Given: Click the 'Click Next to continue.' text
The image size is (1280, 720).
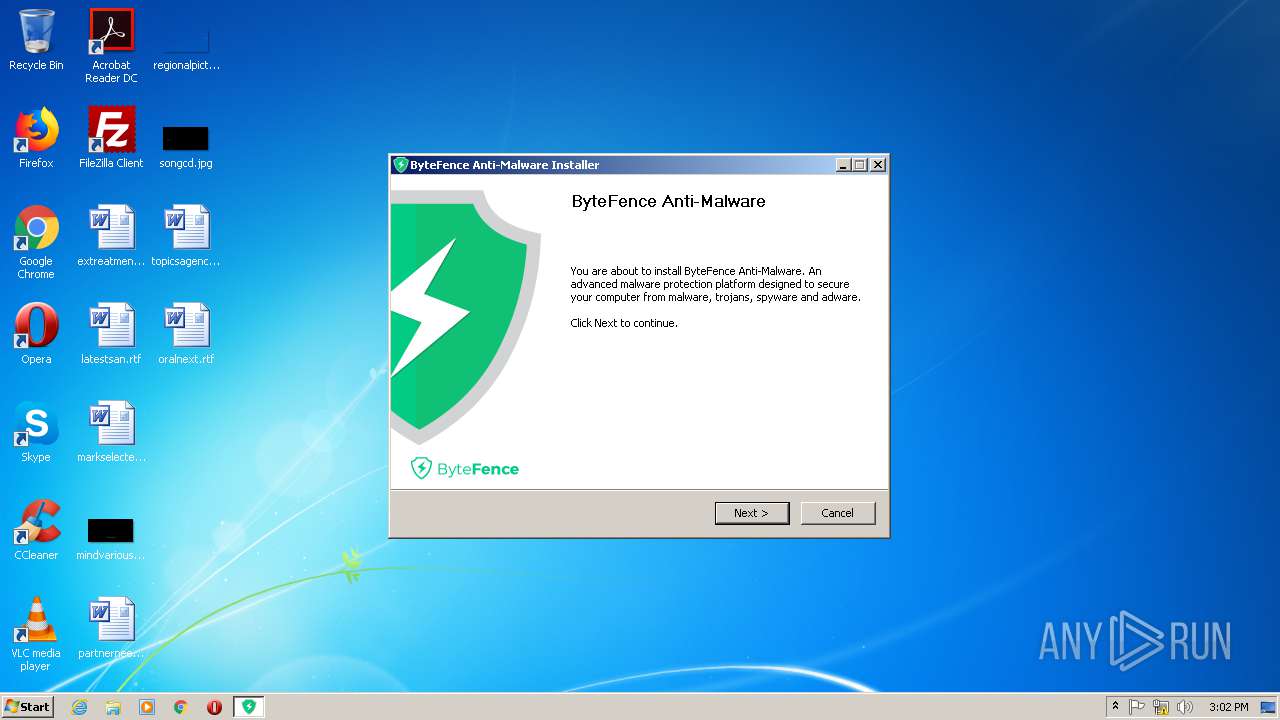Looking at the screenshot, I should coord(624,323).
